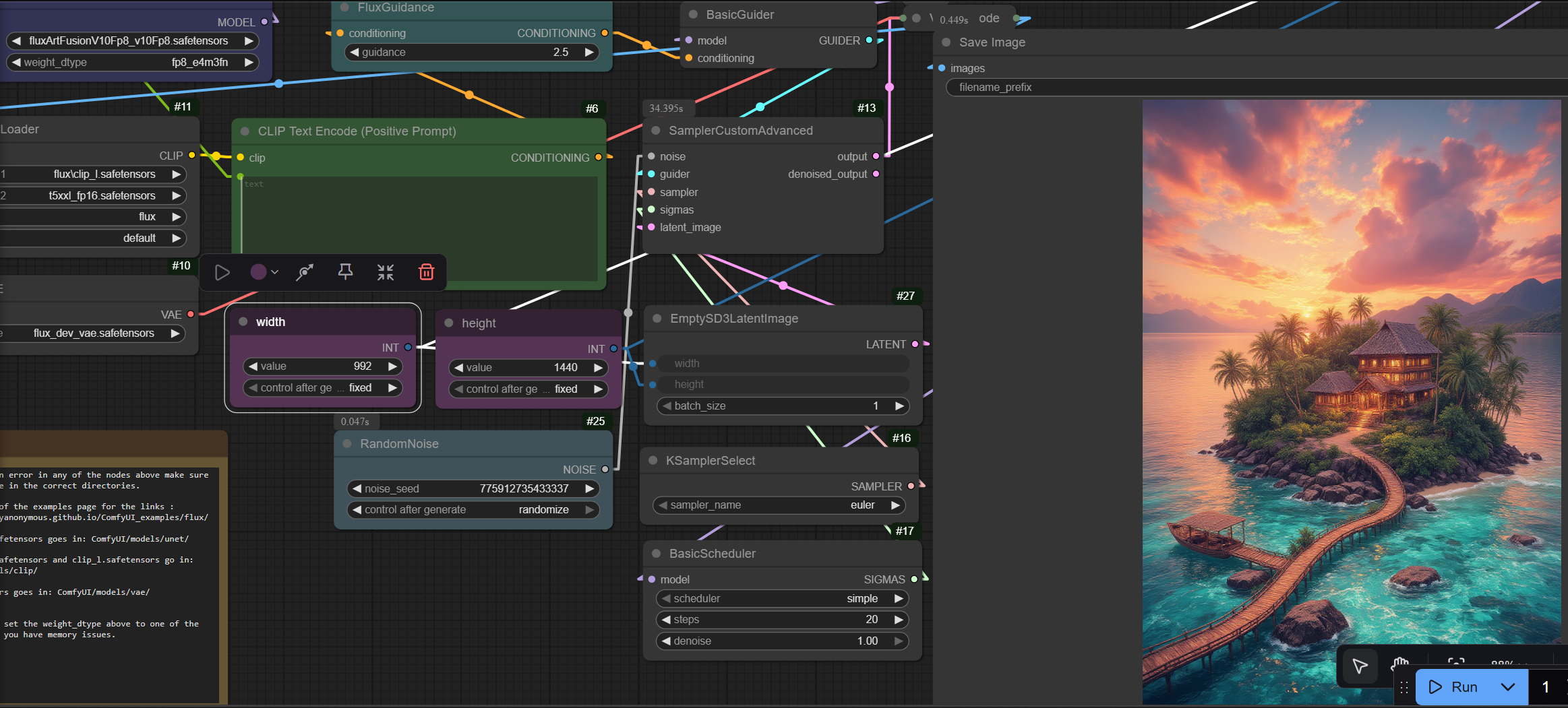
Task: Open the scheduler simple selector
Action: pyautogui.click(x=782, y=599)
